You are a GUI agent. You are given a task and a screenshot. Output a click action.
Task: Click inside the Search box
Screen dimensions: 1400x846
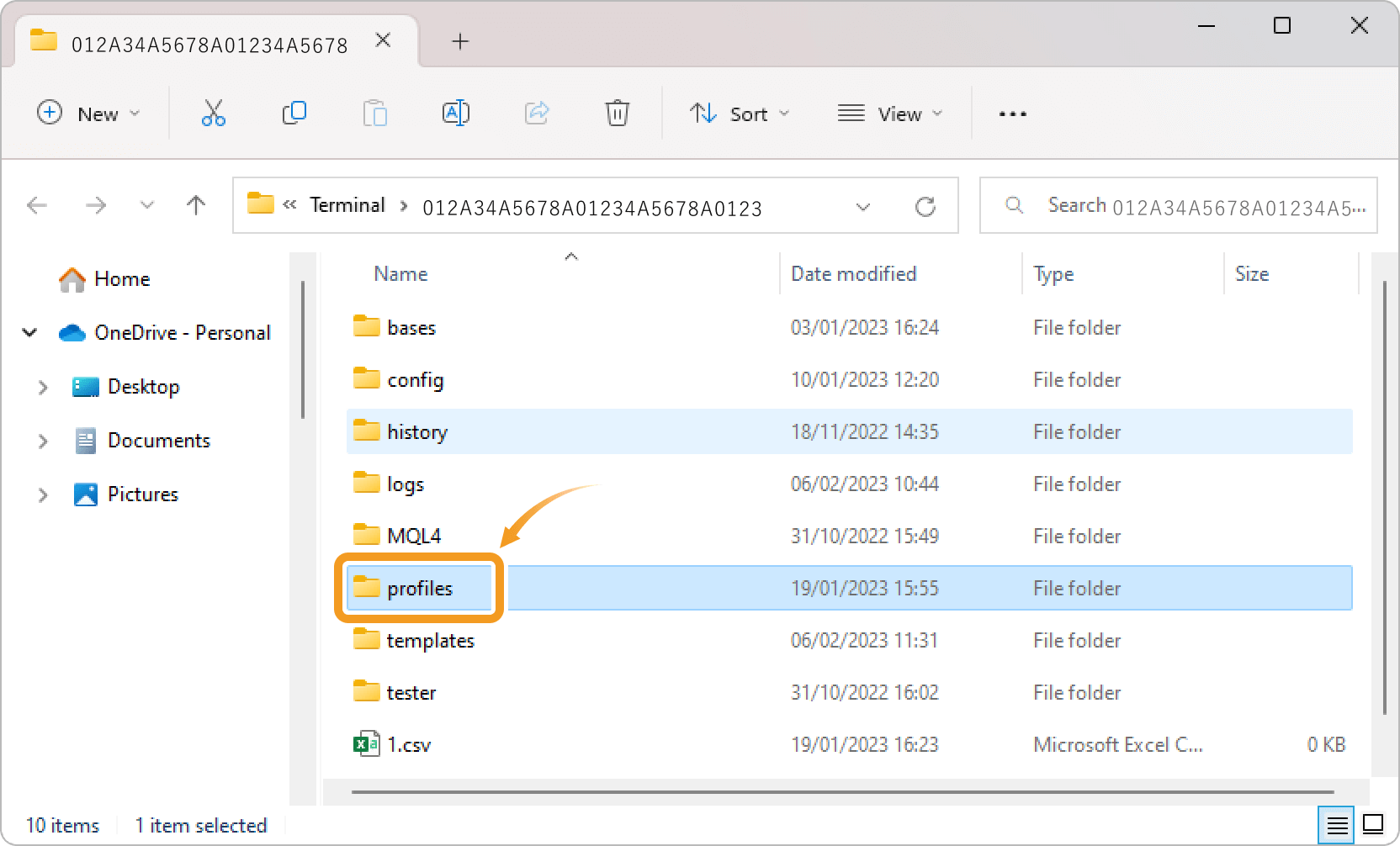(1178, 205)
